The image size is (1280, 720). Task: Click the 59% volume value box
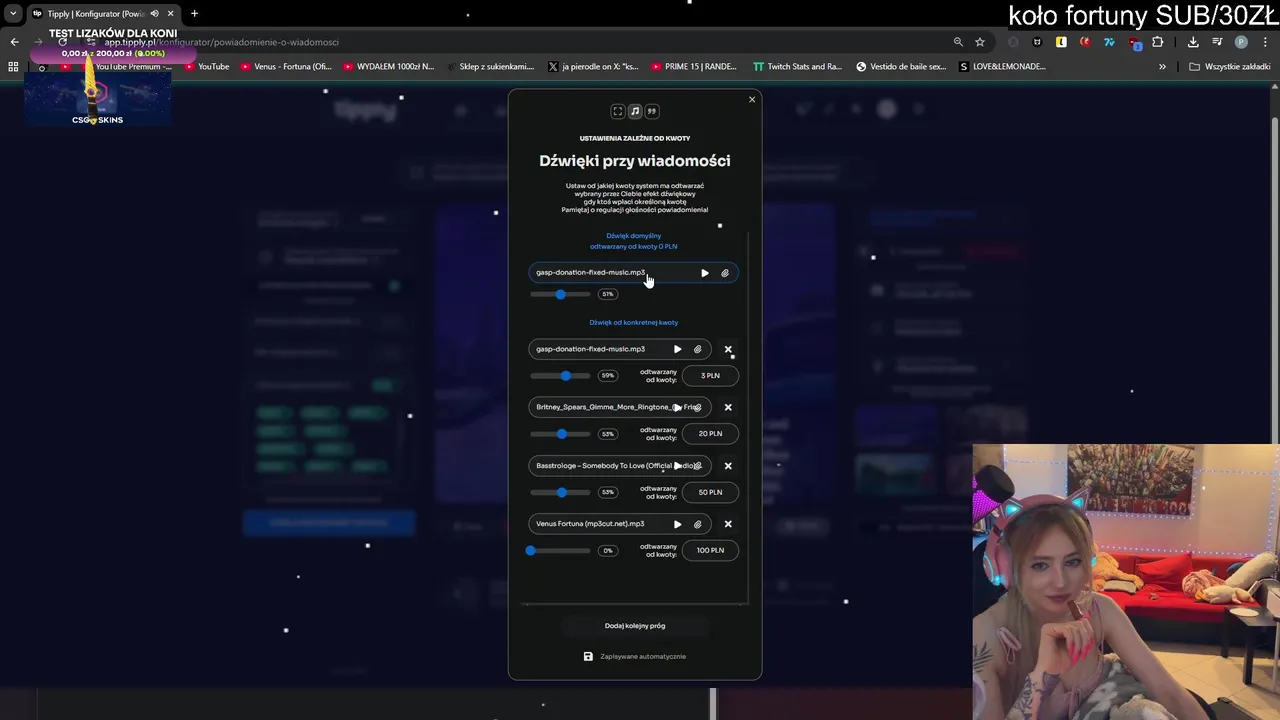pos(607,376)
